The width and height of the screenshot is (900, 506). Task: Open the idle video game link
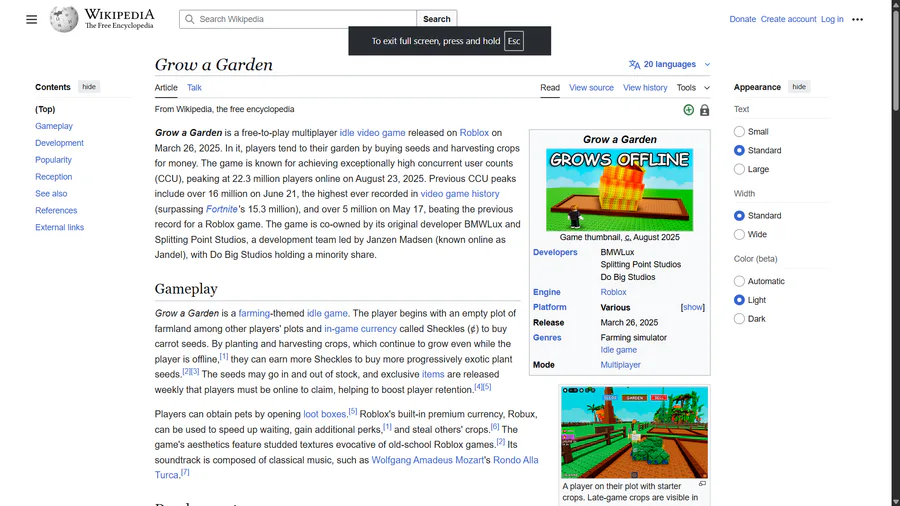373,133
